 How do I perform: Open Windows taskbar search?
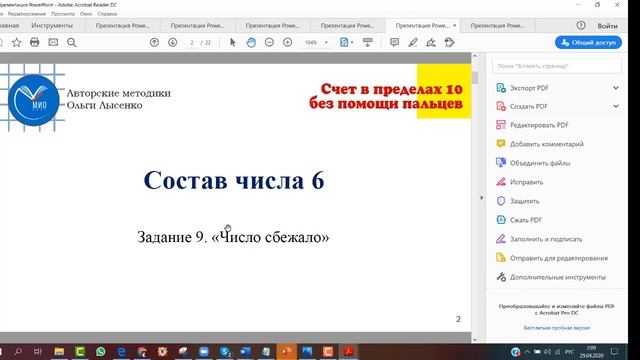click(x=18, y=351)
